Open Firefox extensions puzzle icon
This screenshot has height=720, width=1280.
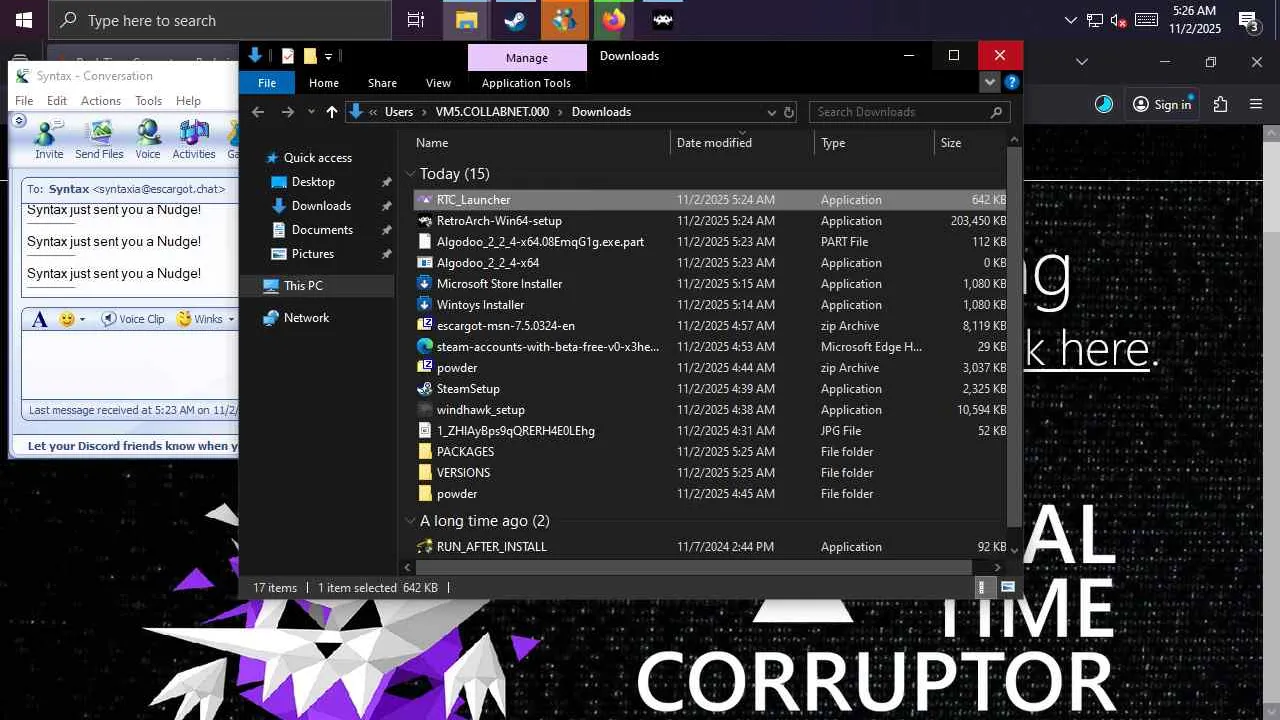pyautogui.click(x=1220, y=104)
